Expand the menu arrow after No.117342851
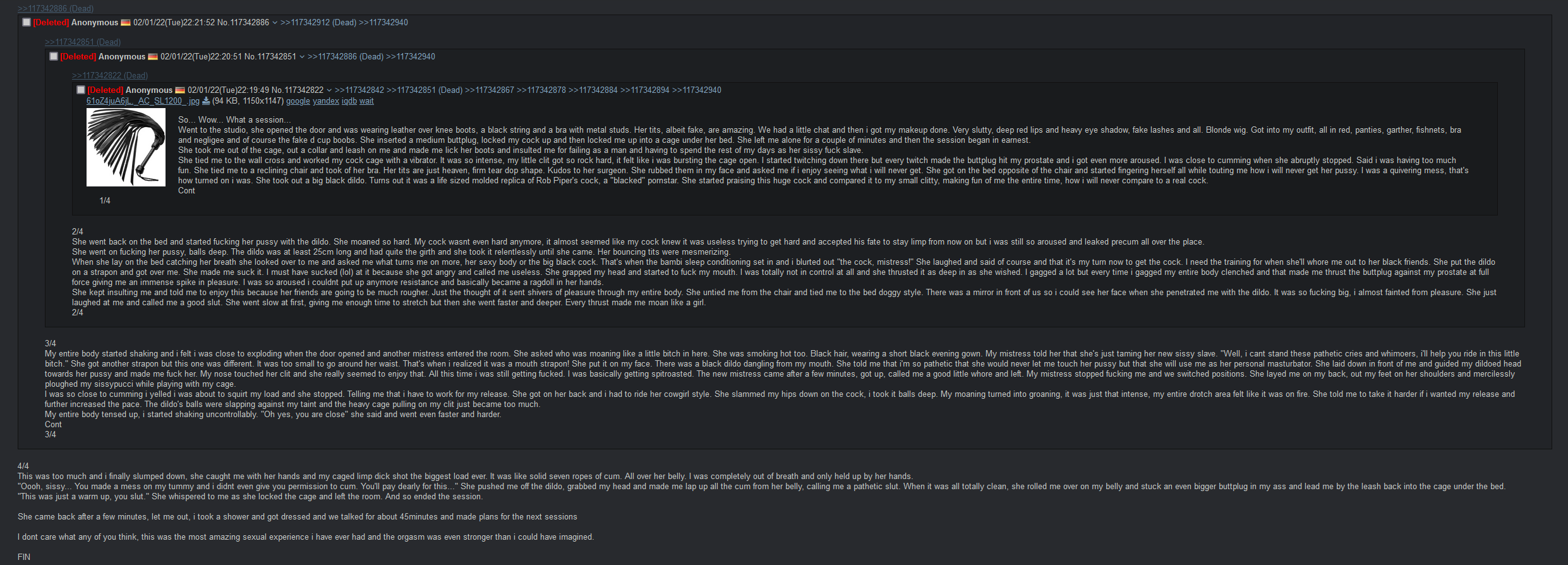Screen dimensions: 1568x565 click(302, 57)
